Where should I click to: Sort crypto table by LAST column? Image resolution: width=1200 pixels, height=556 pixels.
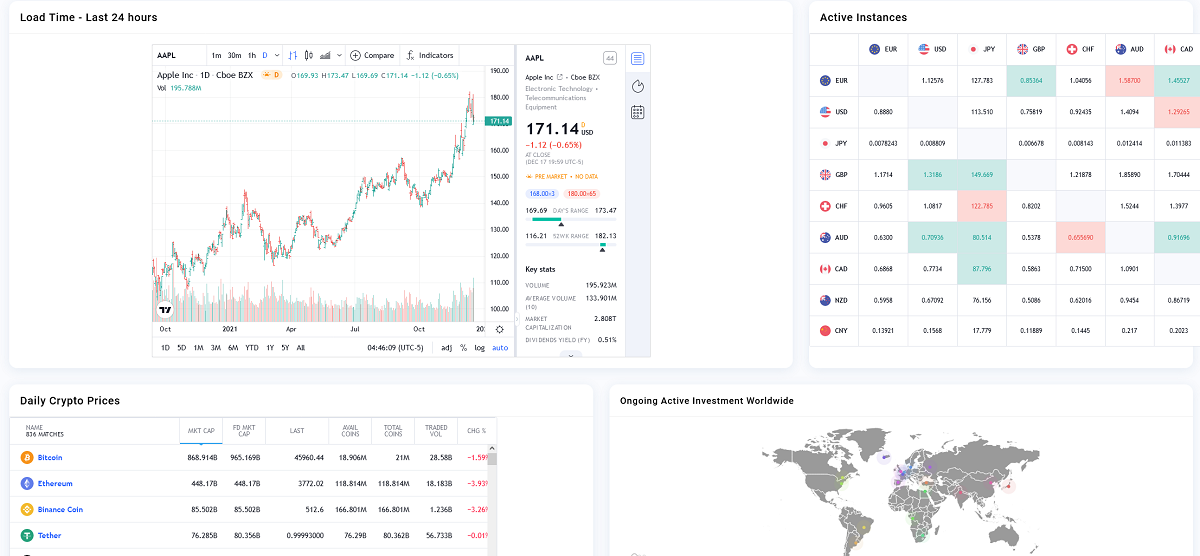(297, 431)
